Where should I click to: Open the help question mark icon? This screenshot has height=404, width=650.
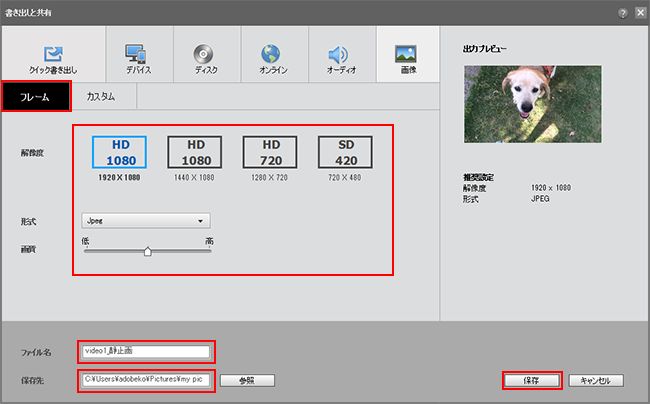click(x=623, y=13)
